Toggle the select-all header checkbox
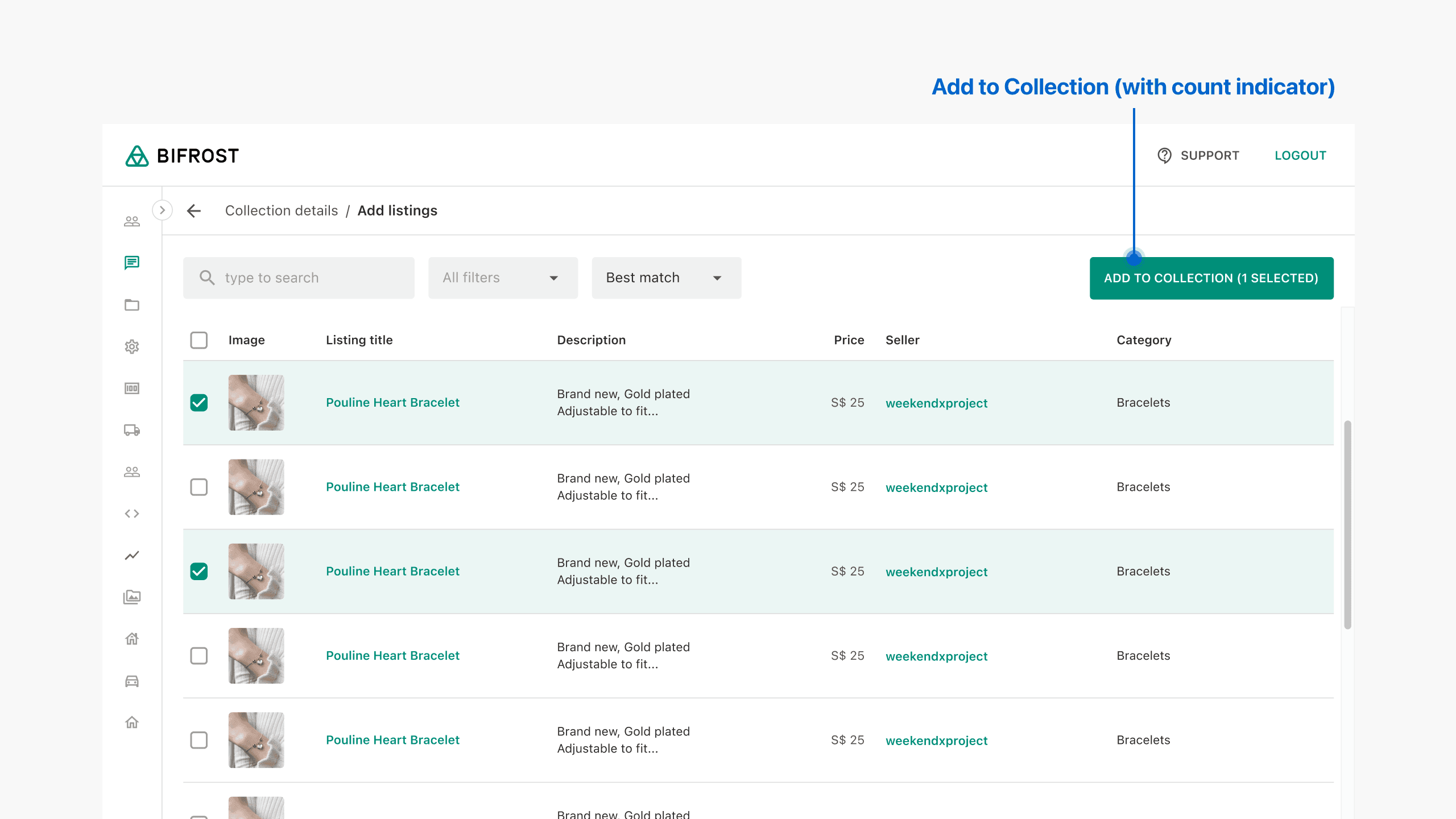The width and height of the screenshot is (1456, 819). (199, 340)
